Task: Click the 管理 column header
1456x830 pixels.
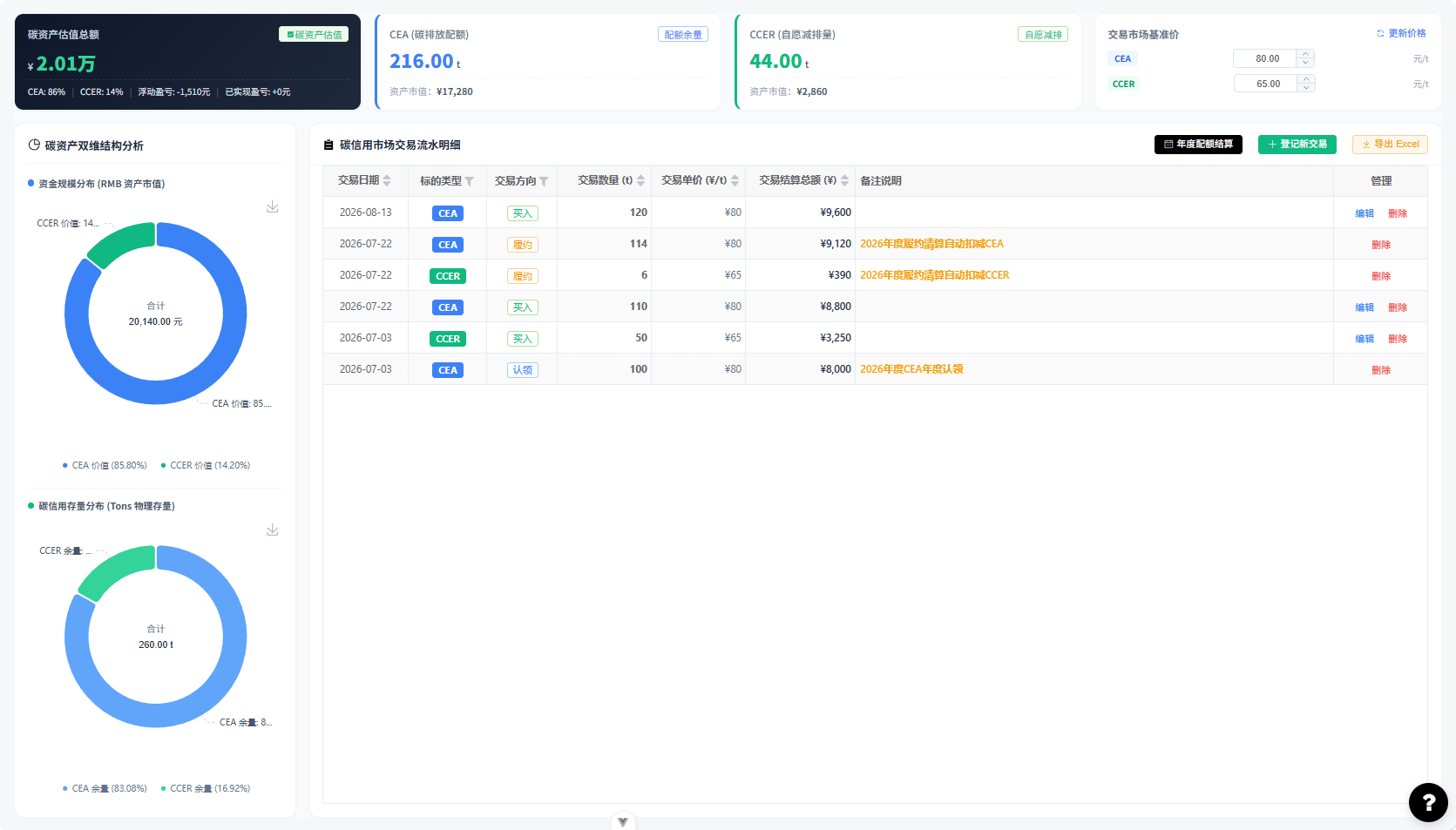Action: coord(1381,181)
